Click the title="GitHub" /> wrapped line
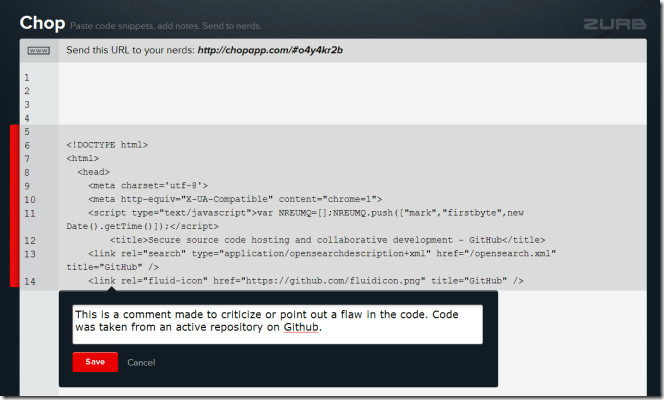This screenshot has width=664, height=400. pos(113,267)
